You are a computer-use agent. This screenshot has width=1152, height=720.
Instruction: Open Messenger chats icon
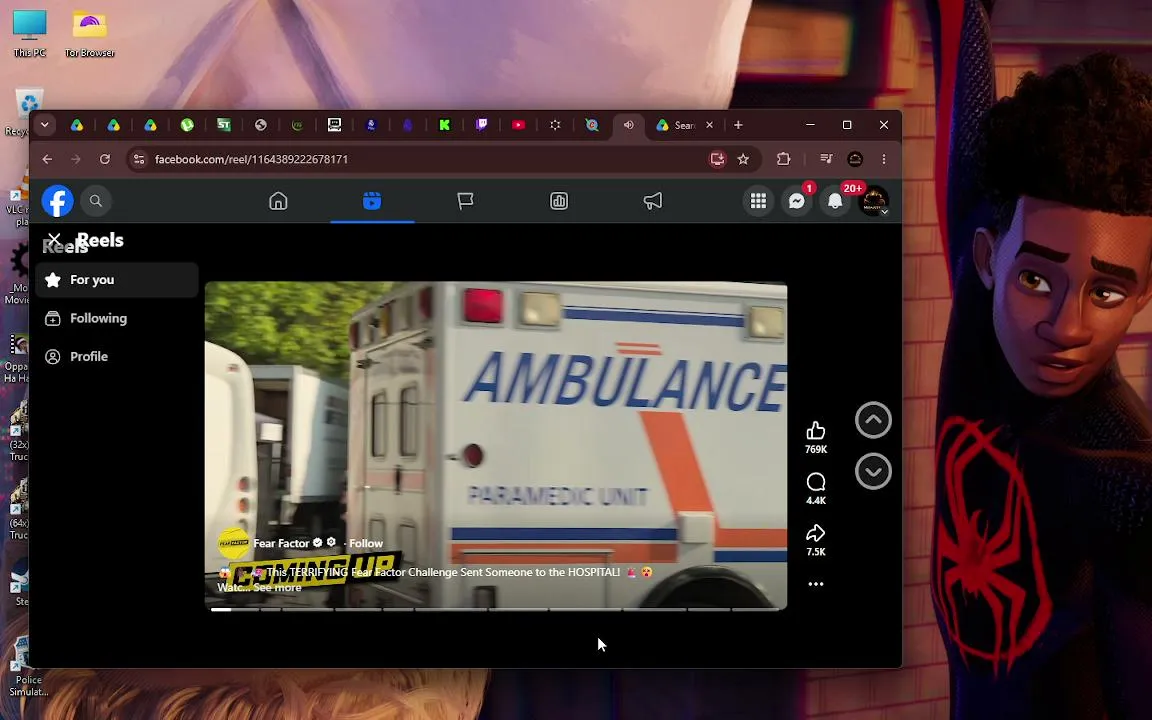pos(796,201)
